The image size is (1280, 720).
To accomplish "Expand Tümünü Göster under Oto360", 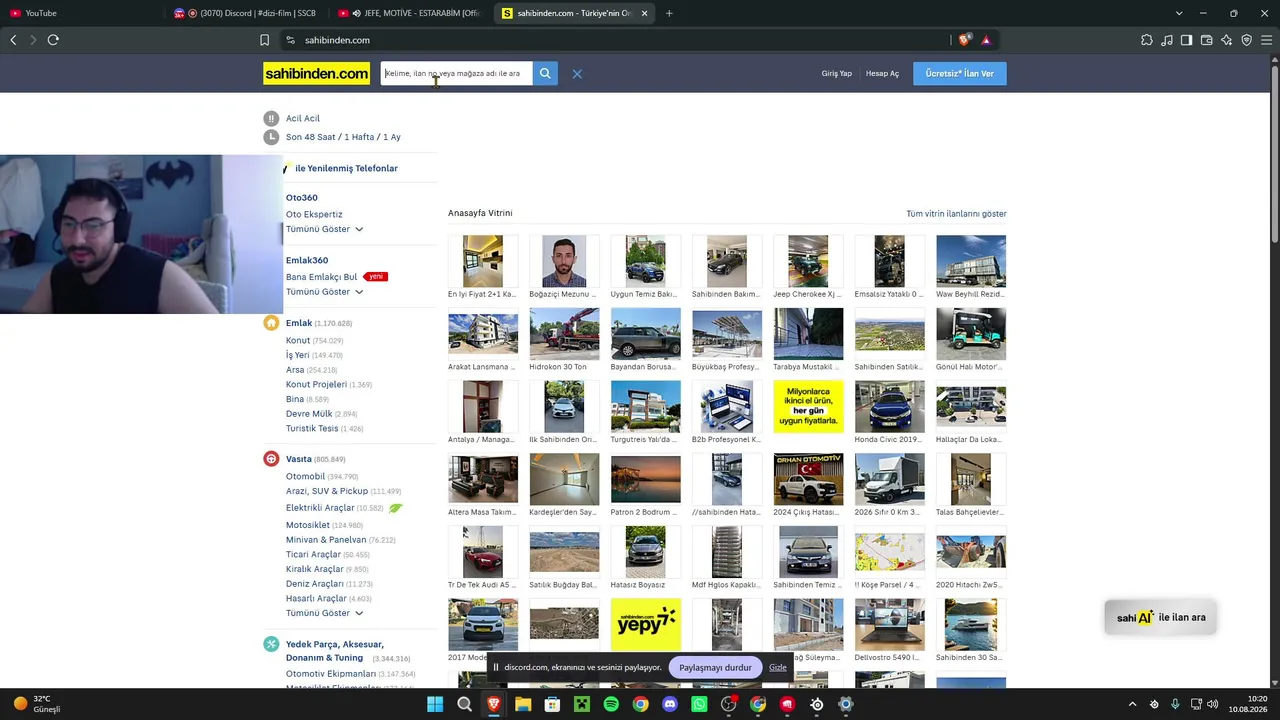I will tap(325, 229).
